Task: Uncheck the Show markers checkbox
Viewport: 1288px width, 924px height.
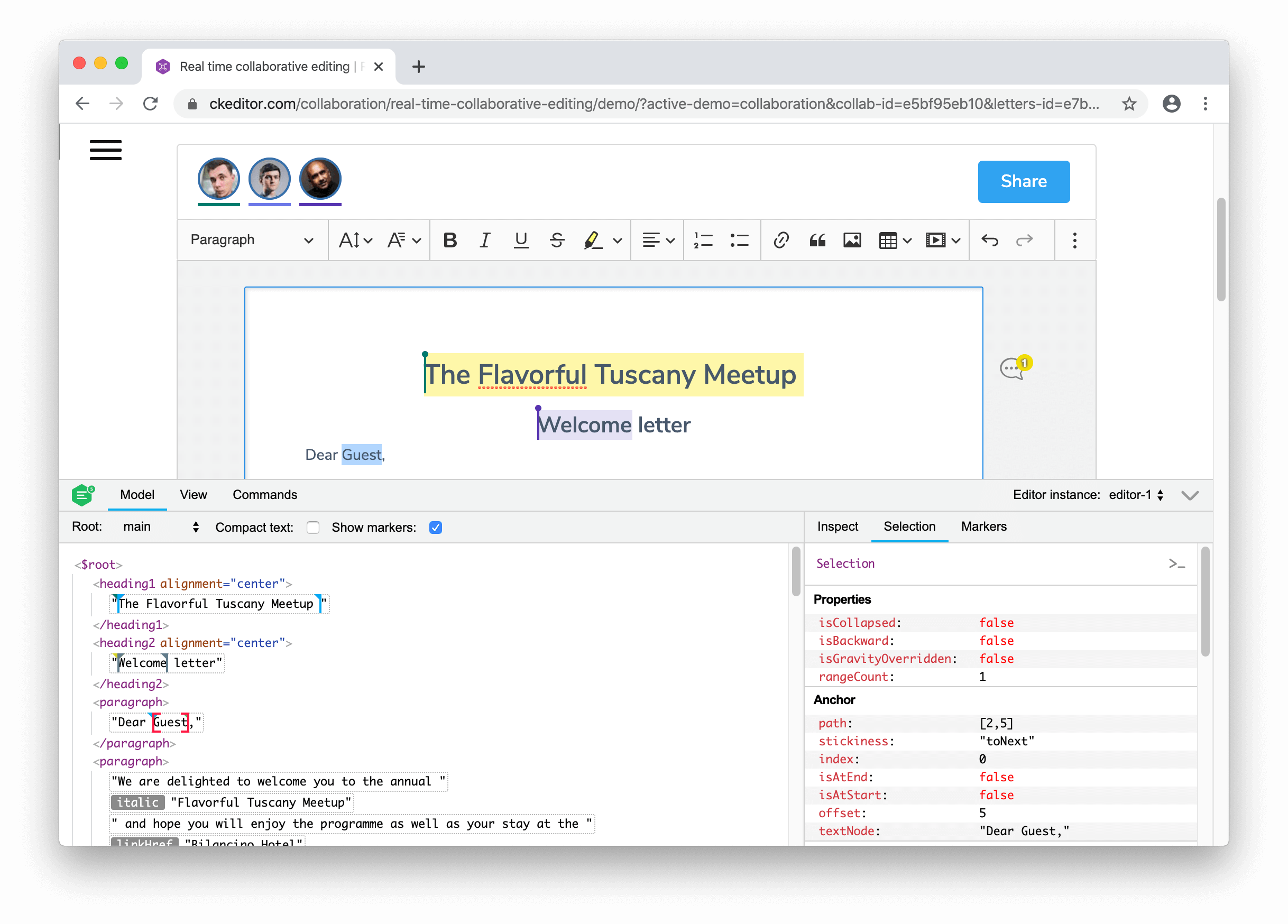Action: pyautogui.click(x=436, y=528)
